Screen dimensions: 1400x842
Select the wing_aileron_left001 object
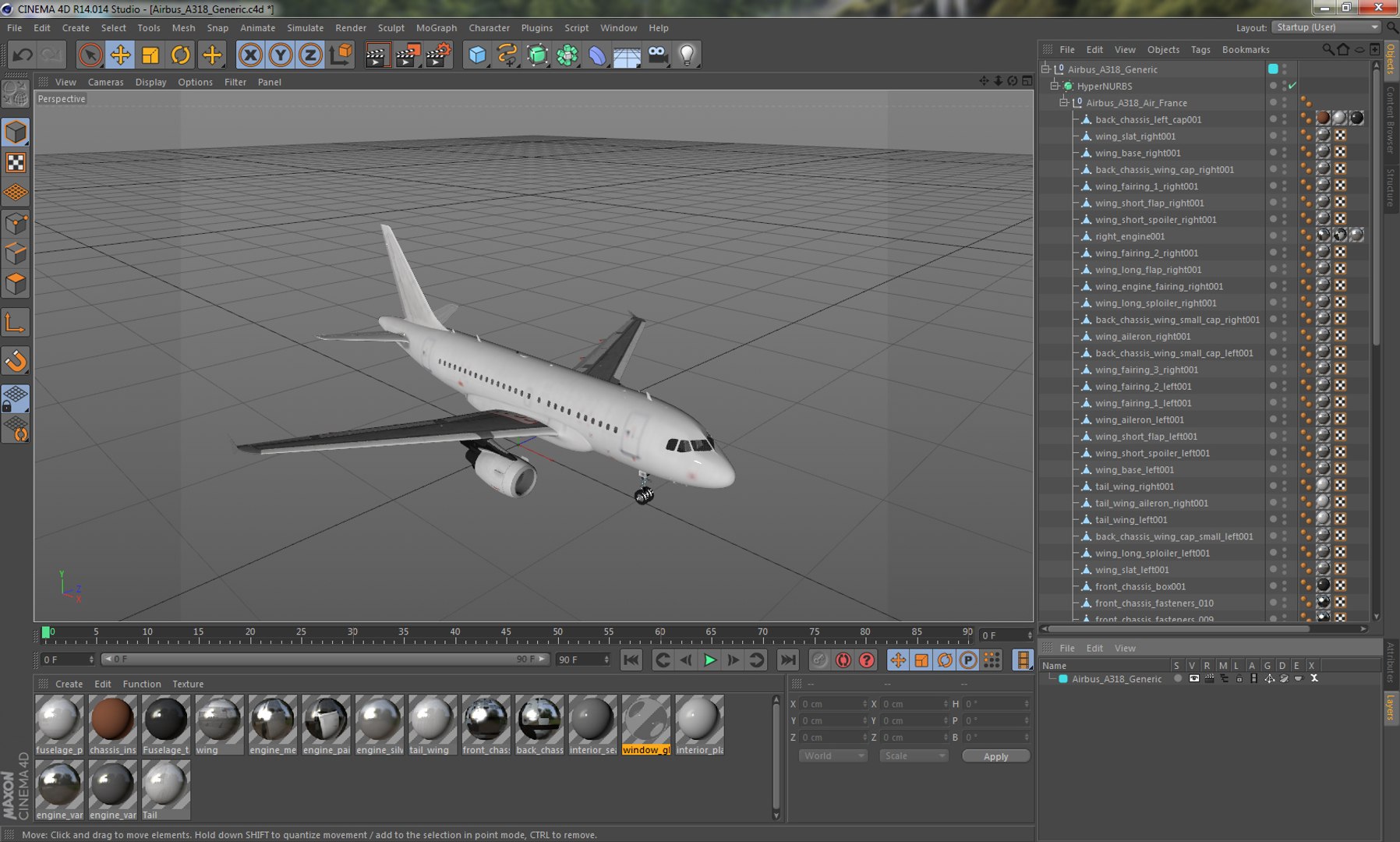click(1139, 419)
